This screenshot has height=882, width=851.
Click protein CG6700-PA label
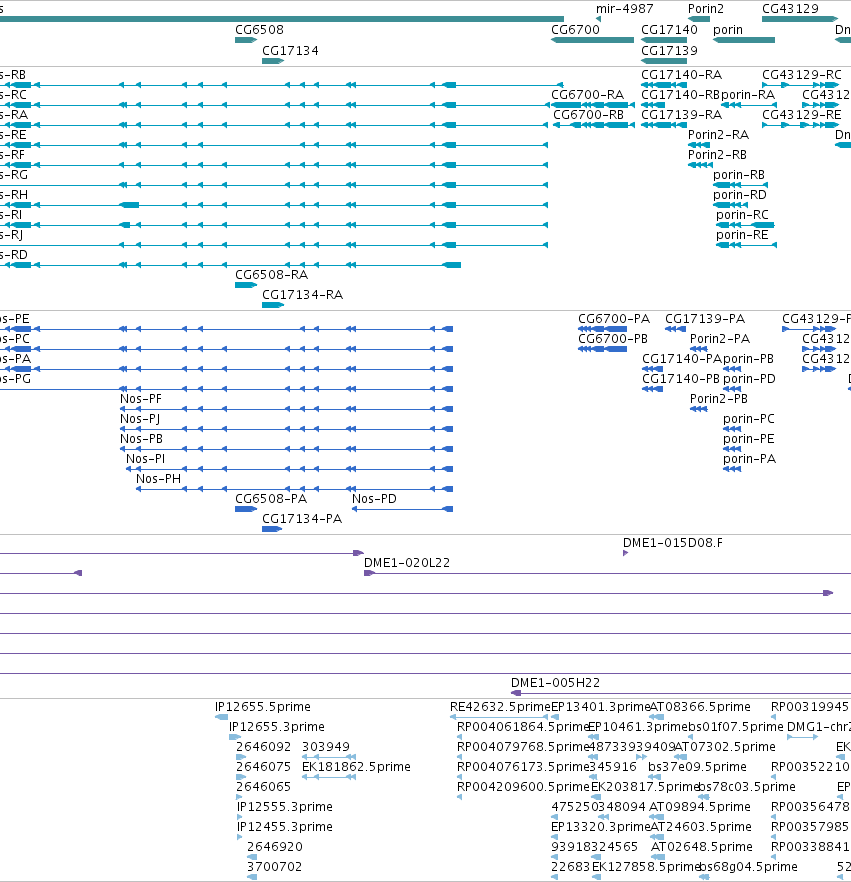pos(614,319)
